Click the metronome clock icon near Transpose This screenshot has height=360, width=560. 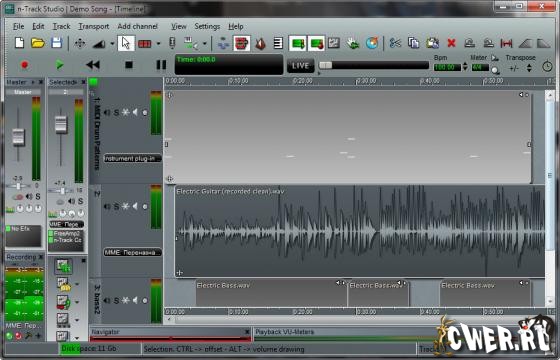[x=547, y=66]
